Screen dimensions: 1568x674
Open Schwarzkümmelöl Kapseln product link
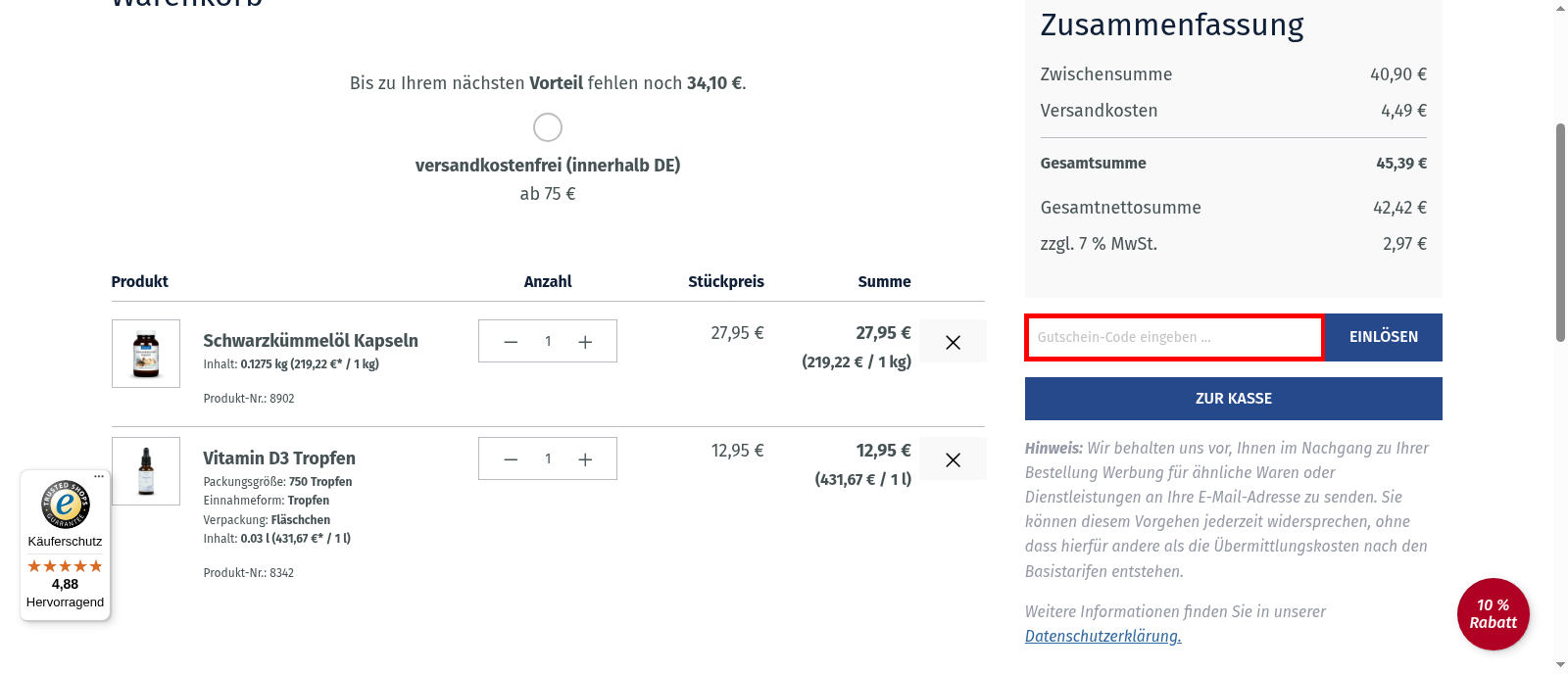[x=311, y=341]
